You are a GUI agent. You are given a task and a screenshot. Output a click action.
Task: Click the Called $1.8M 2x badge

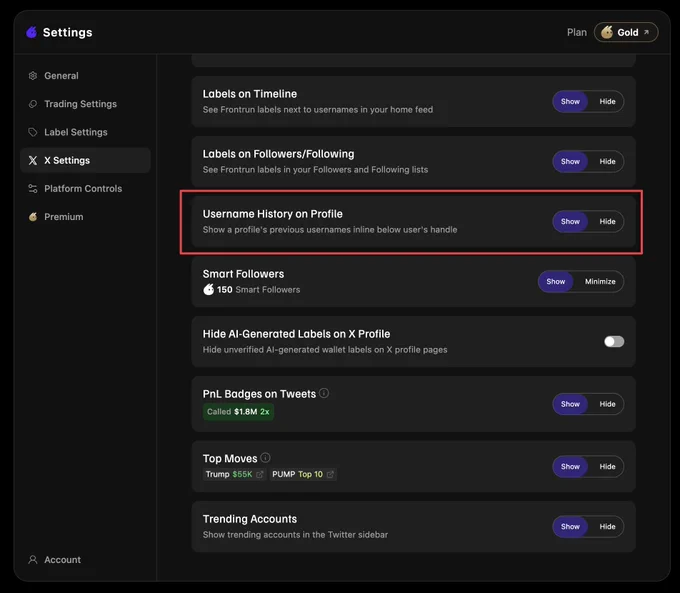238,412
